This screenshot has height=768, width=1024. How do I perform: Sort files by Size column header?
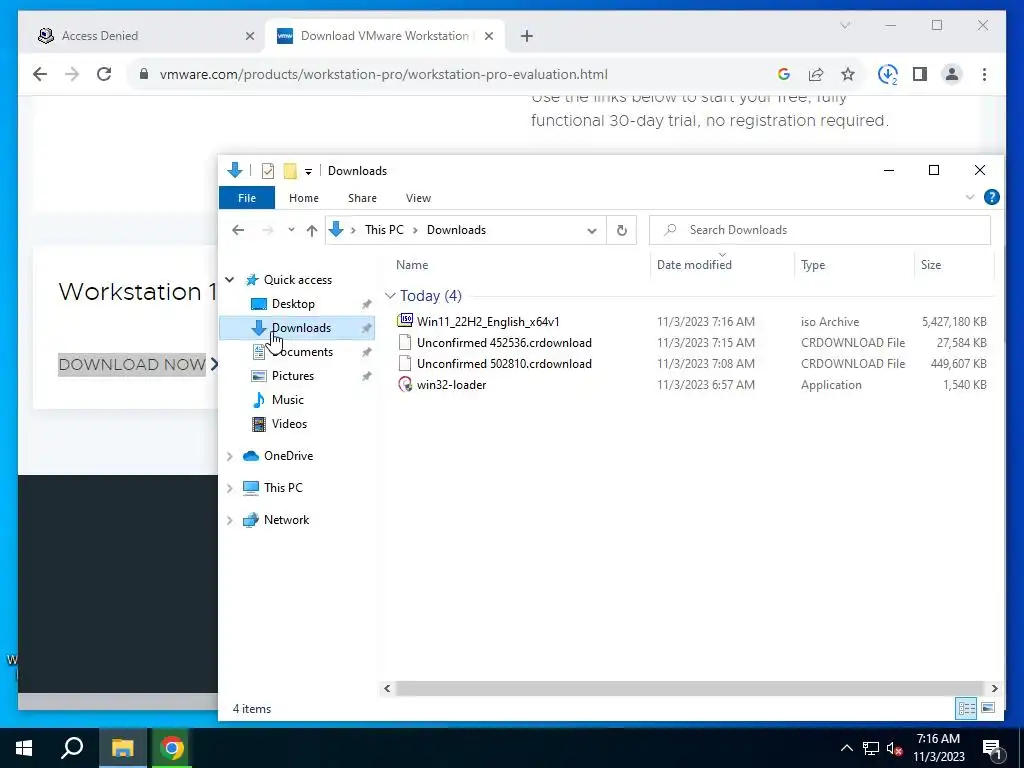tap(931, 264)
